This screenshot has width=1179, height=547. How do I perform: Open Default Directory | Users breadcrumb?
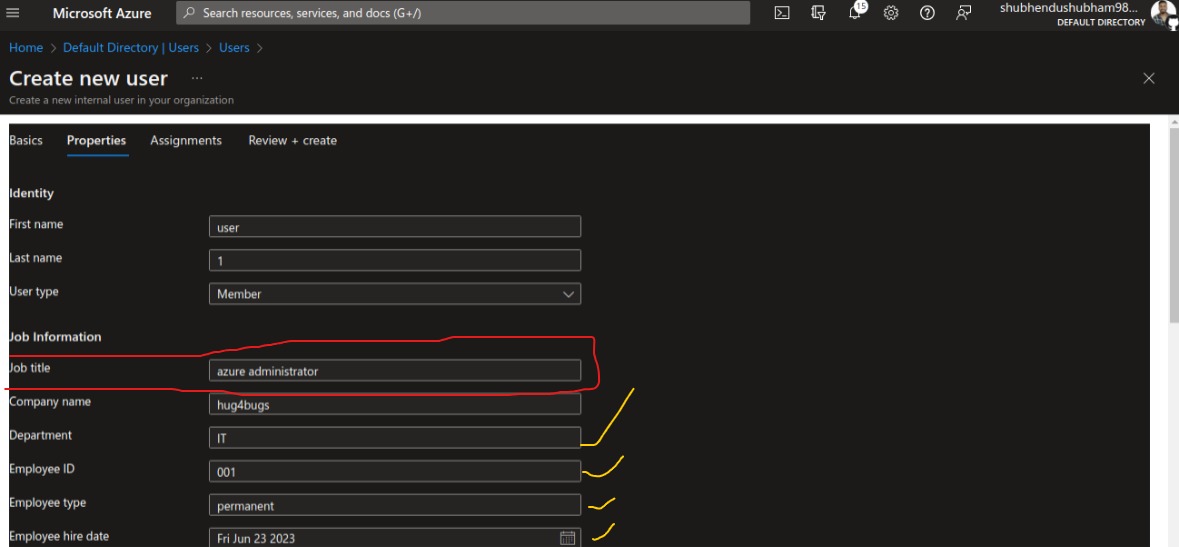click(131, 47)
